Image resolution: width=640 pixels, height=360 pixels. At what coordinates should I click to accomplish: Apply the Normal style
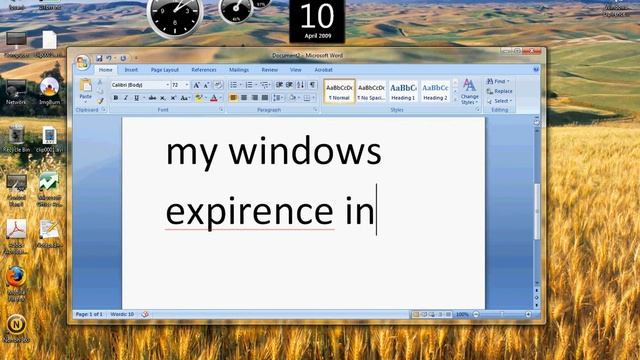pos(339,91)
